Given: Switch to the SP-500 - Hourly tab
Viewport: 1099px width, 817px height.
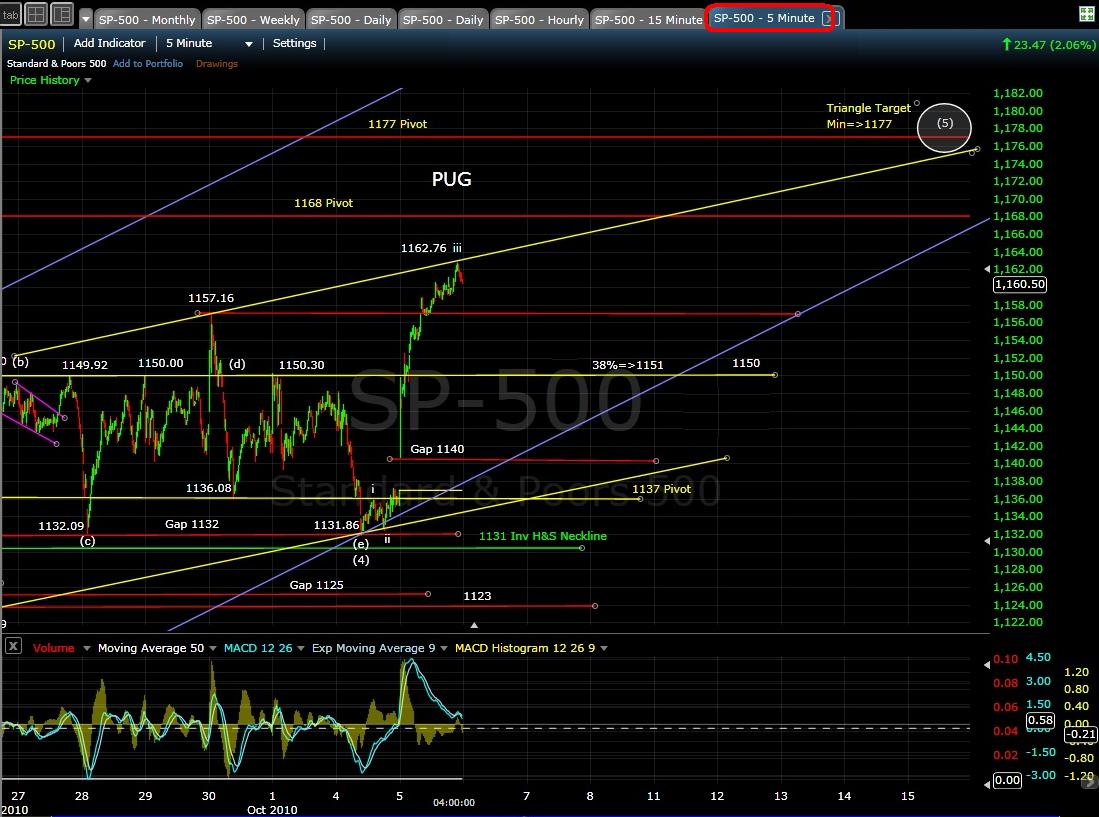Looking at the screenshot, I should 539,20.
